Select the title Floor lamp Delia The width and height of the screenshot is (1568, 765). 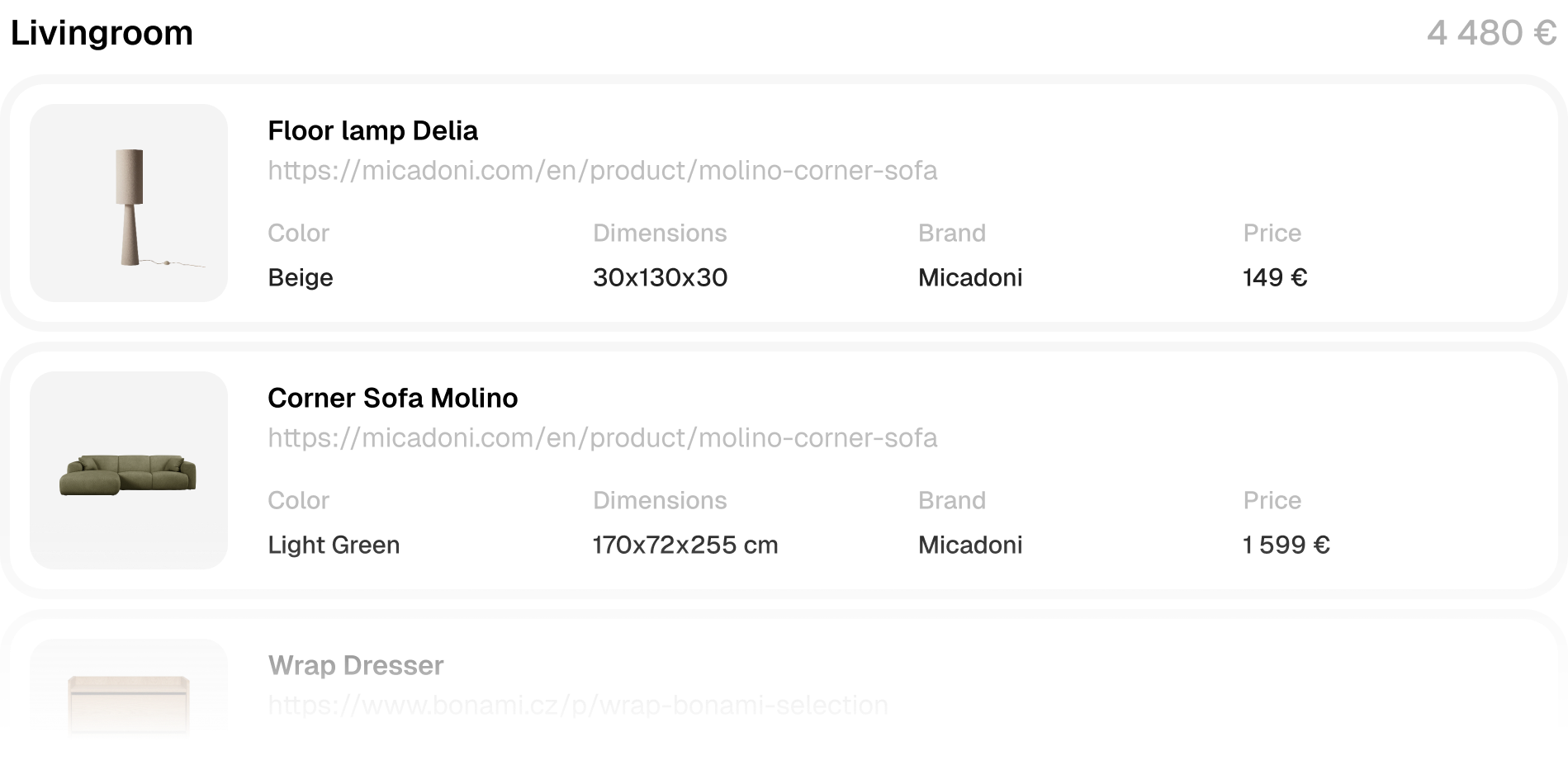372,130
